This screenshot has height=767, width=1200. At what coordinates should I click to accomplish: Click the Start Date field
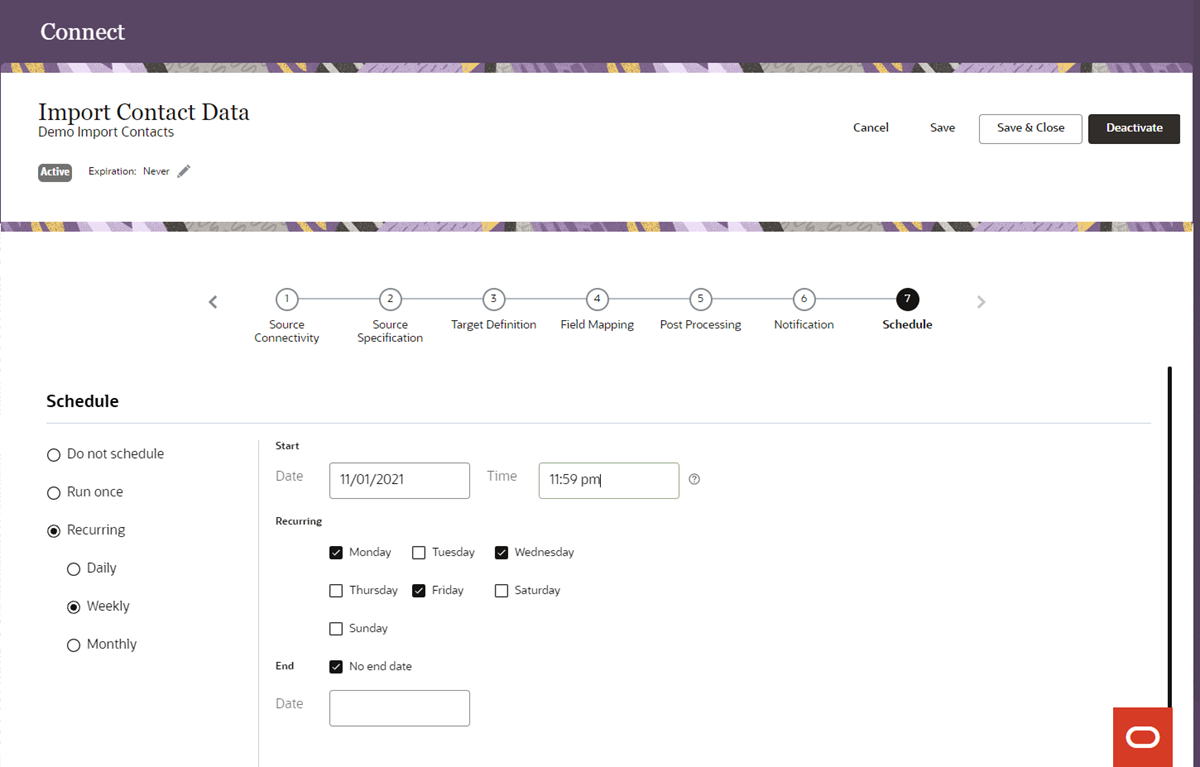[x=399, y=480]
